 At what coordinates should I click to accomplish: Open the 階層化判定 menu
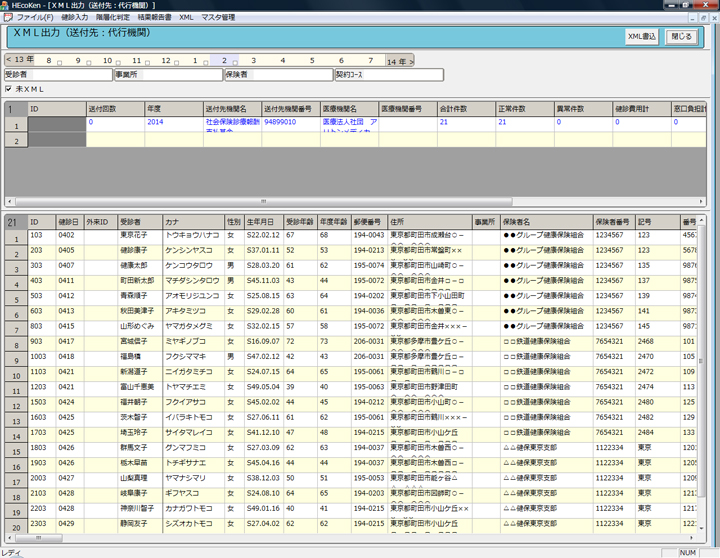coord(114,18)
